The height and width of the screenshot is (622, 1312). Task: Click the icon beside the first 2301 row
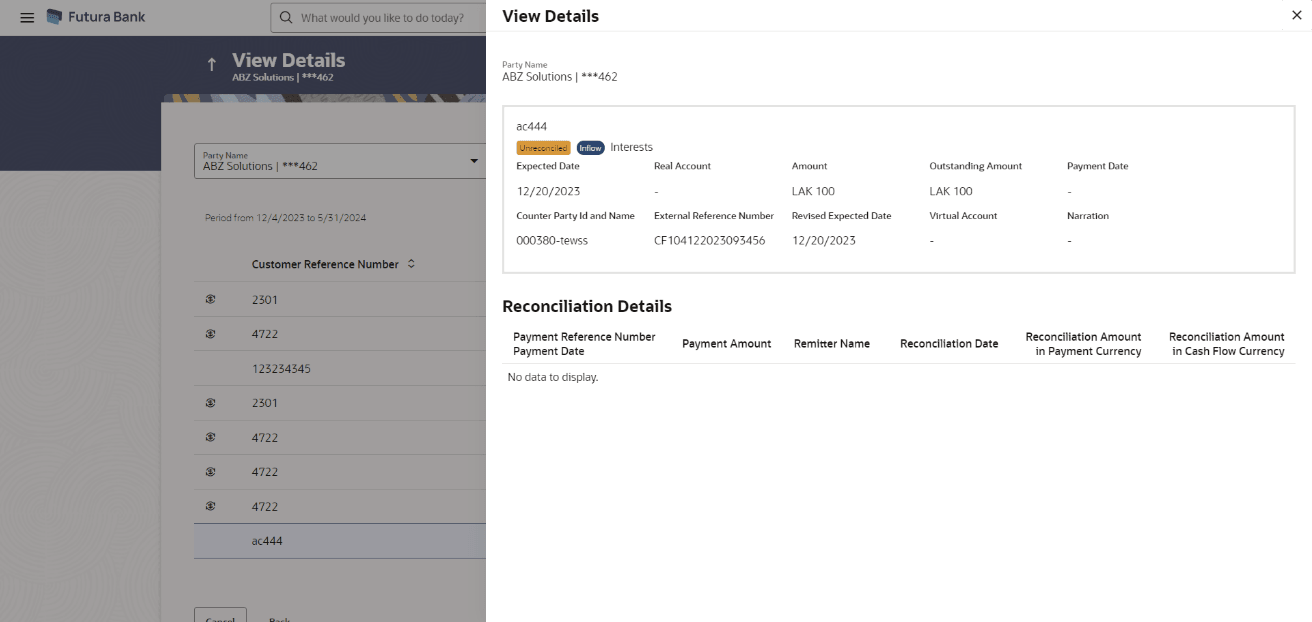tap(210, 300)
